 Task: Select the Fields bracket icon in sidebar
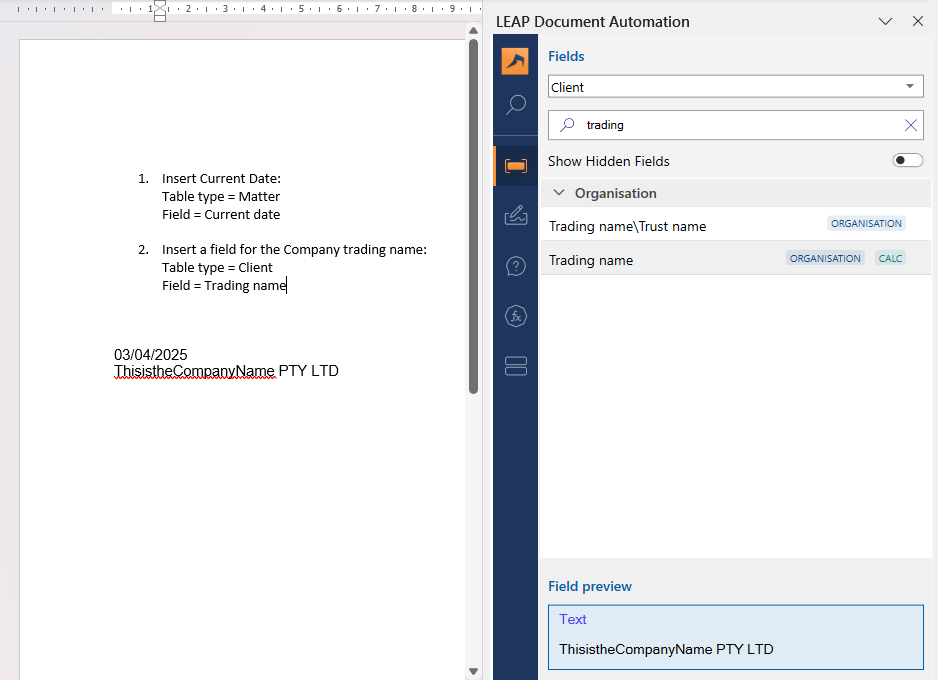[515, 166]
